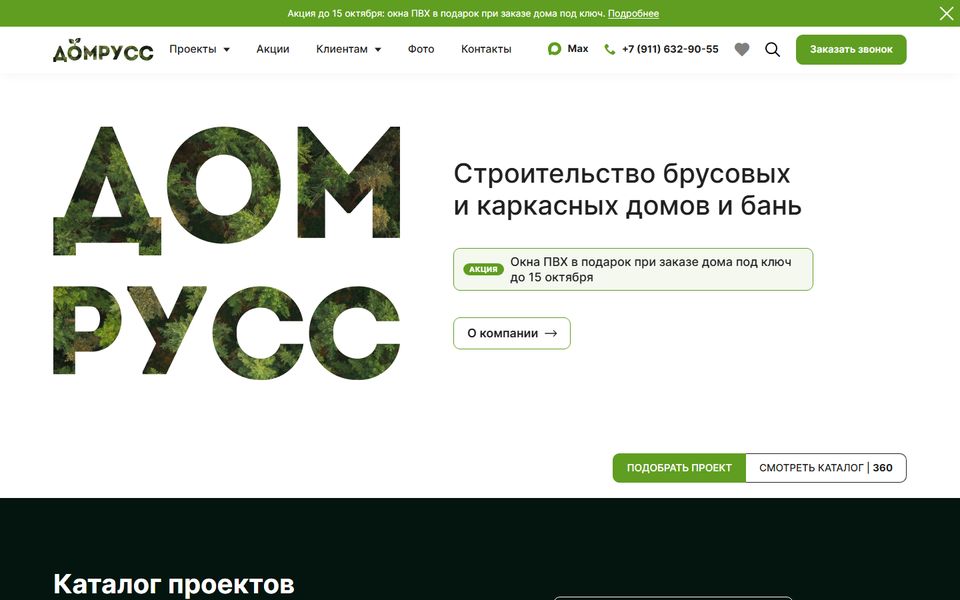Click the Max messenger icon
The width and height of the screenshot is (960, 600).
click(x=554, y=49)
